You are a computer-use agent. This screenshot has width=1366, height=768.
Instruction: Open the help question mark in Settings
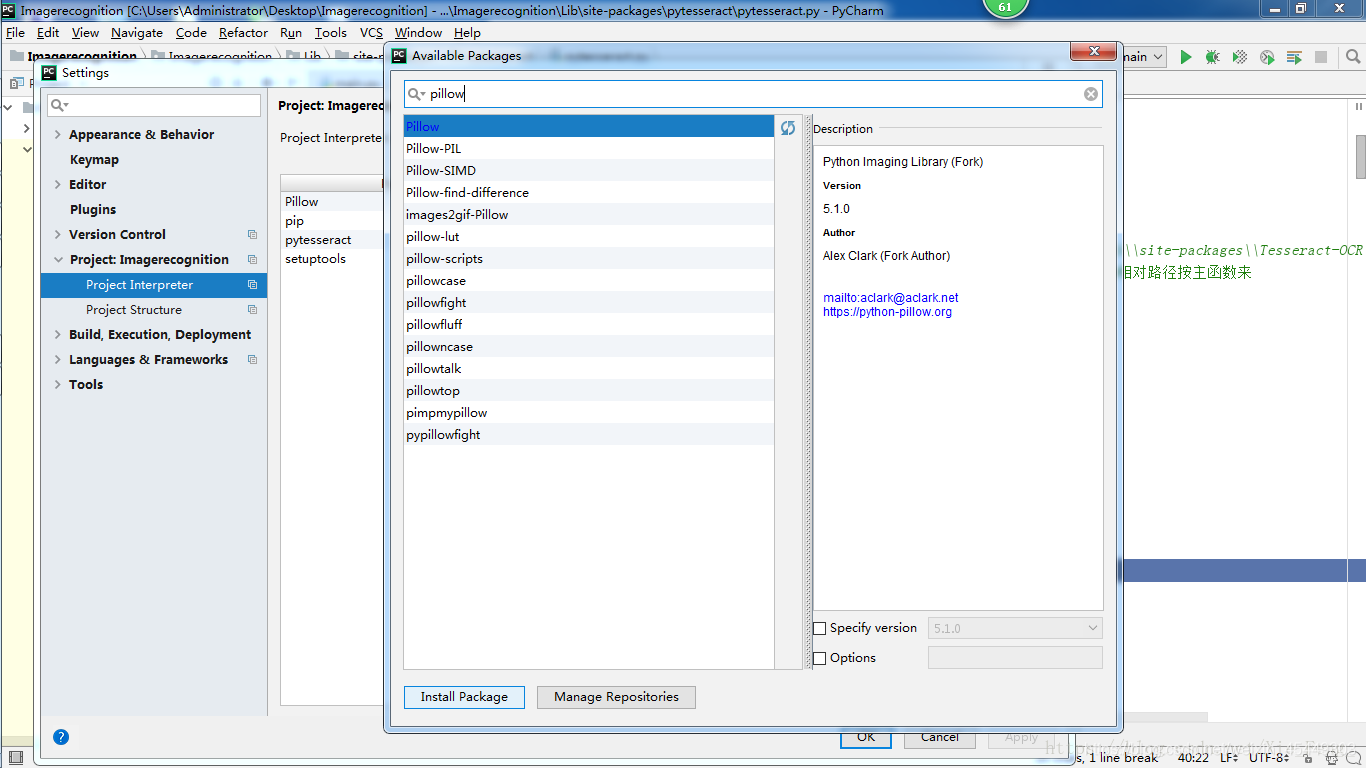[x=61, y=737]
